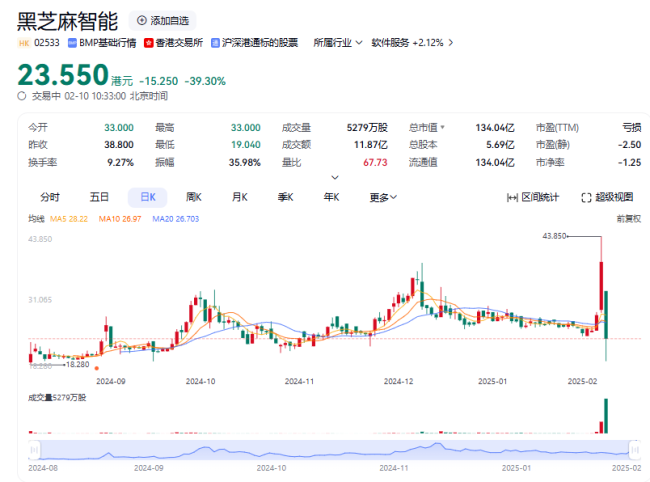
Task: Click the latest large green candlestick
Action: point(606,315)
